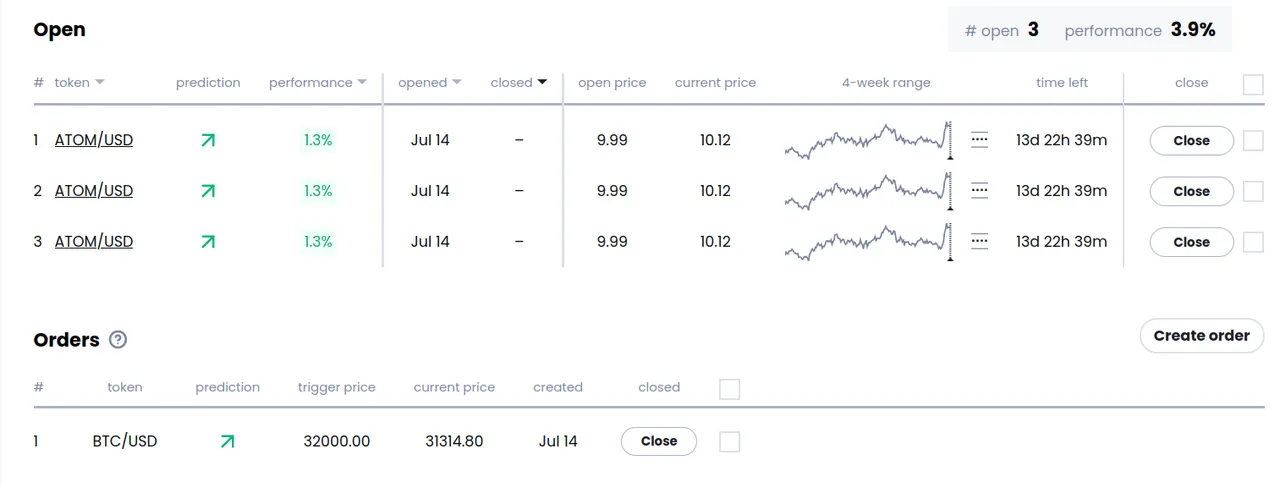Image resolution: width=1280 pixels, height=486 pixels.
Task: Check the BTC/USD order row checkbox
Action: pos(730,441)
